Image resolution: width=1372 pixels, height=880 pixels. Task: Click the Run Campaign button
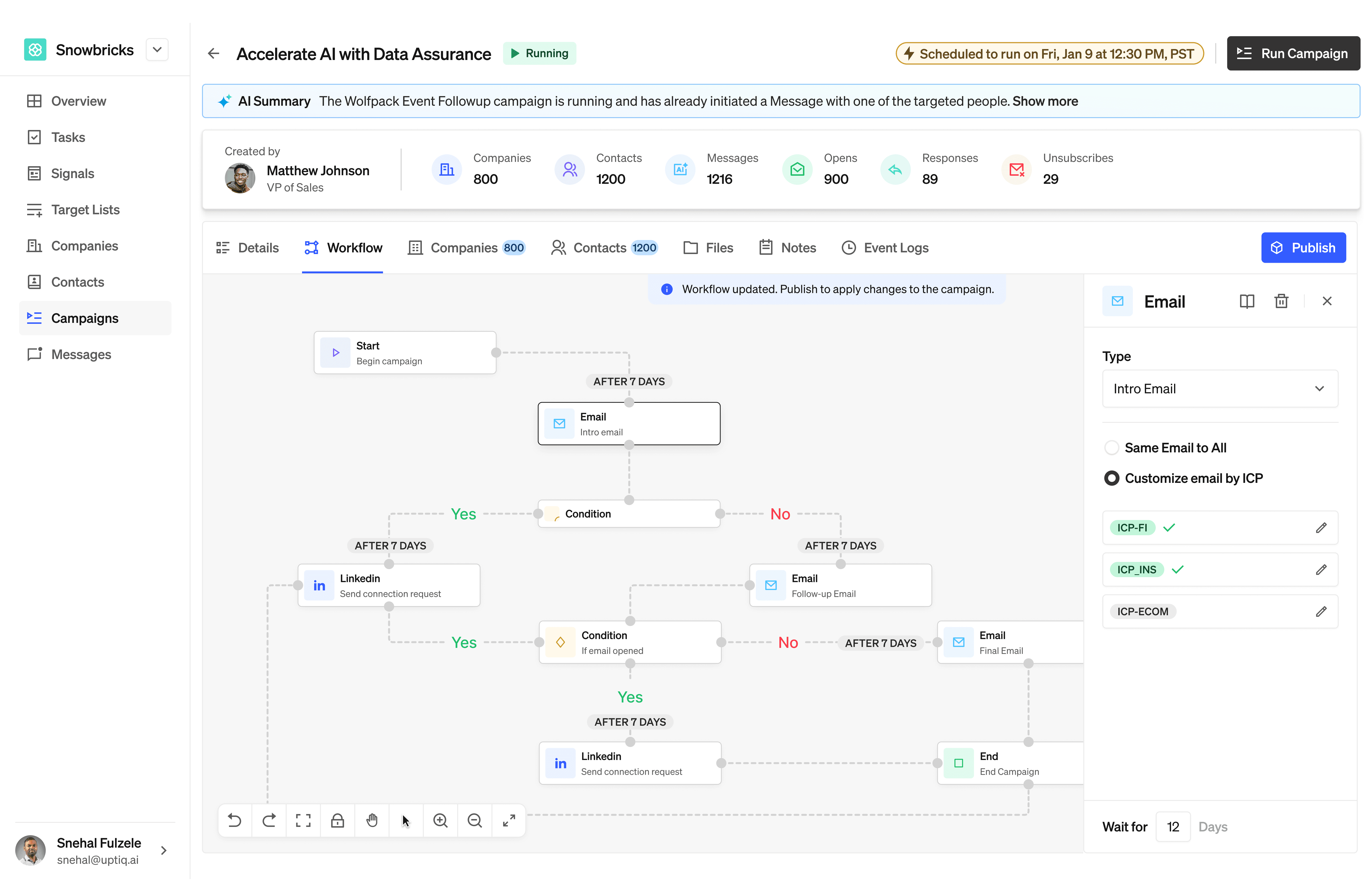[1293, 53]
